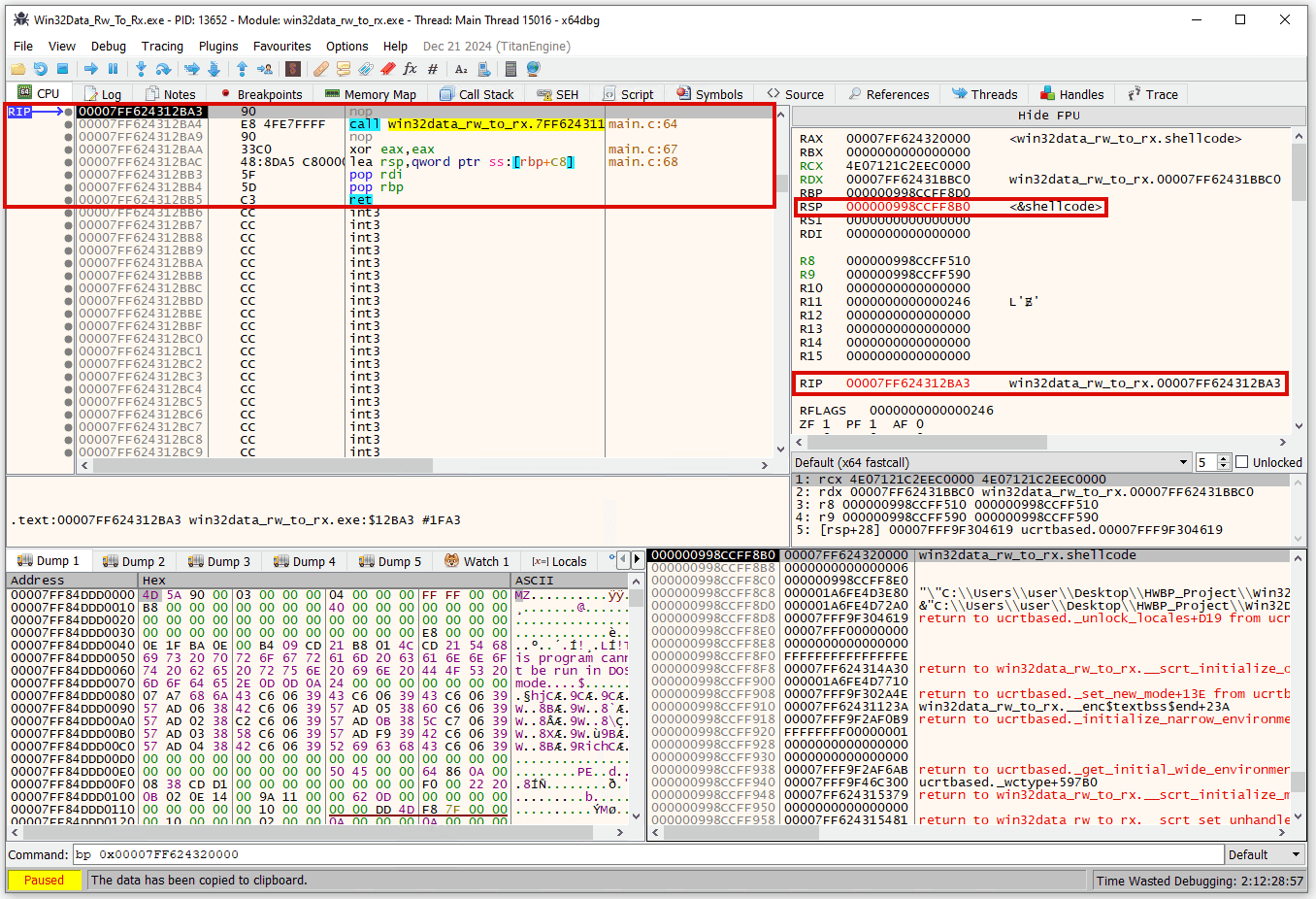Click the Hide FPU button
The width and height of the screenshot is (1316, 899).
(1048, 115)
